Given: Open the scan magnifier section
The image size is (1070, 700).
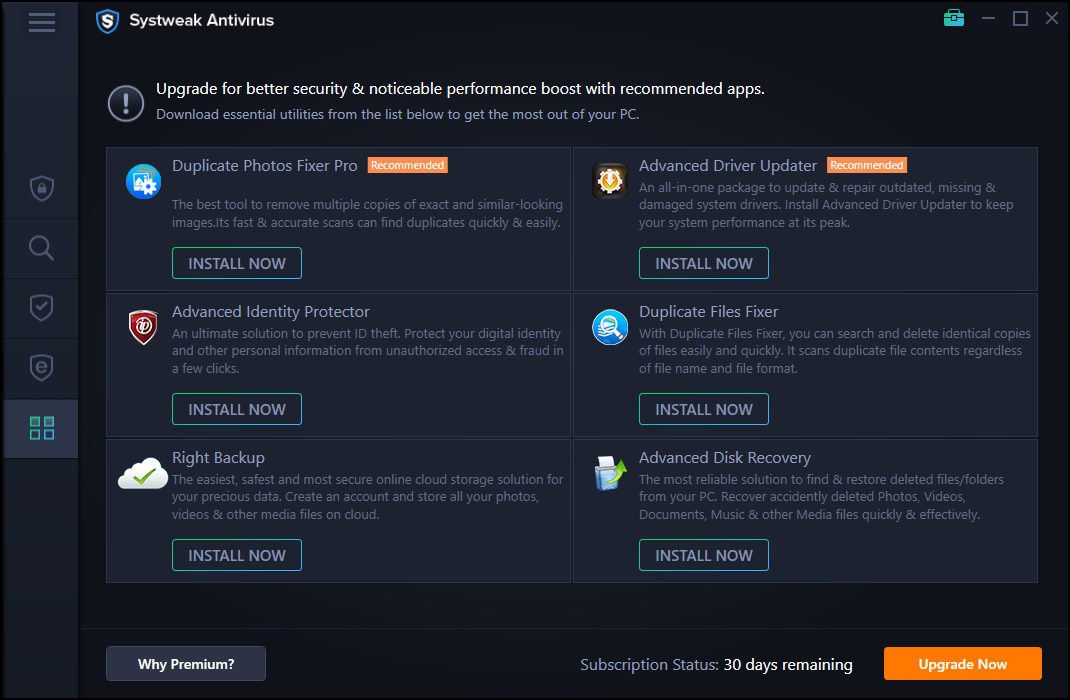Looking at the screenshot, I should pyautogui.click(x=41, y=248).
